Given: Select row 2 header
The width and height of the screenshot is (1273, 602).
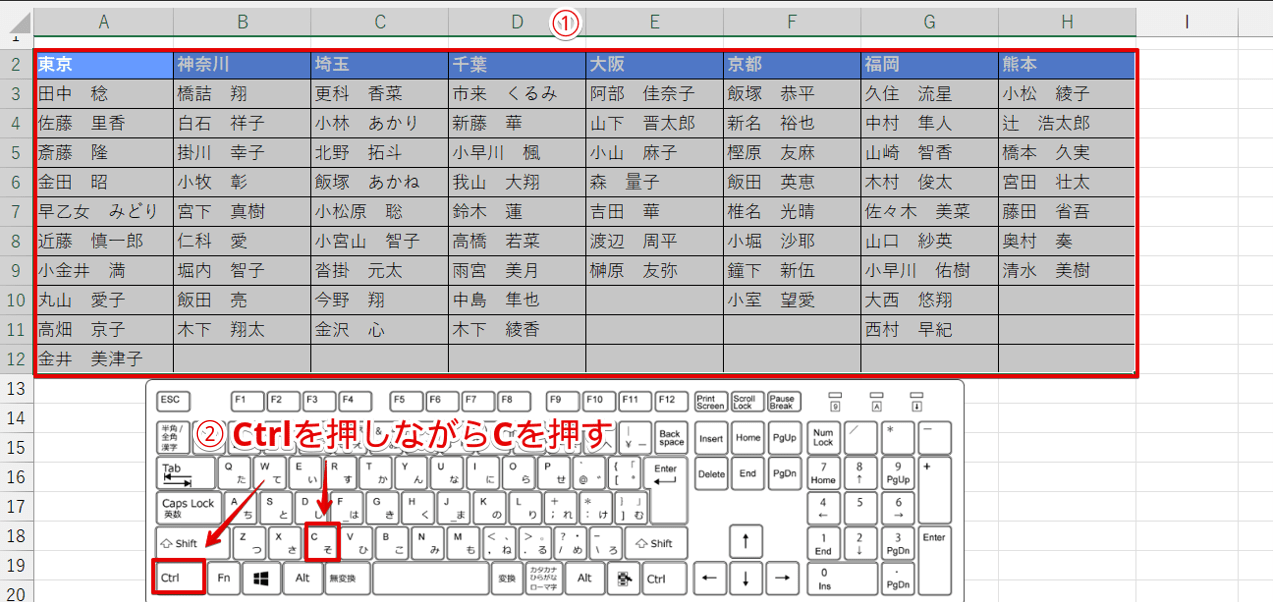Looking at the screenshot, I should point(16,65).
